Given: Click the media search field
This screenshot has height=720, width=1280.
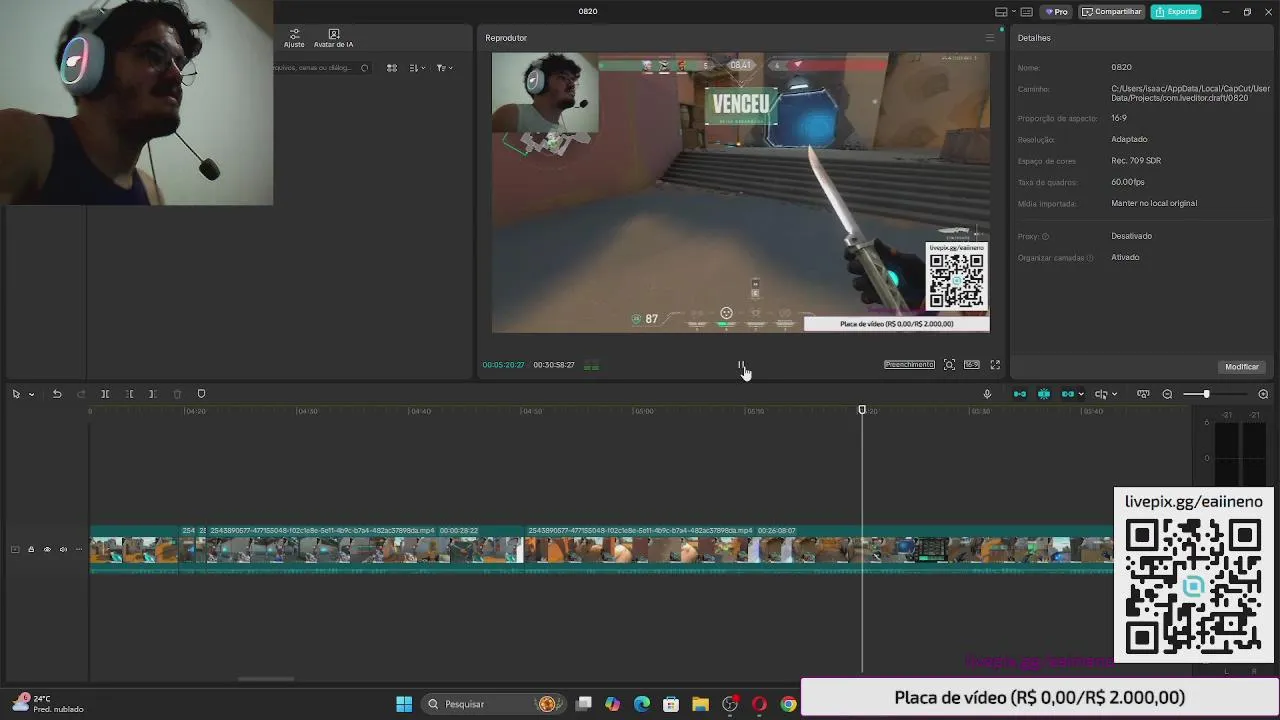Looking at the screenshot, I should coord(320,68).
